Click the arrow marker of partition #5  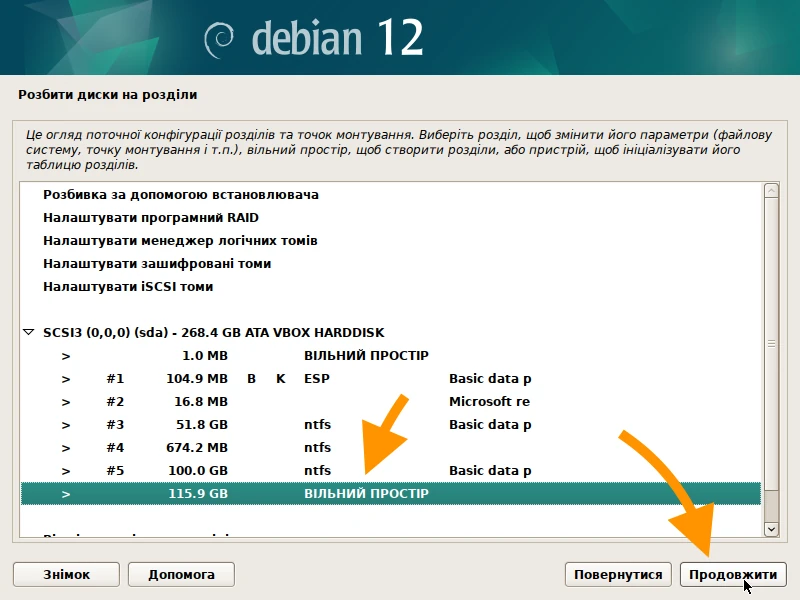[66, 471]
